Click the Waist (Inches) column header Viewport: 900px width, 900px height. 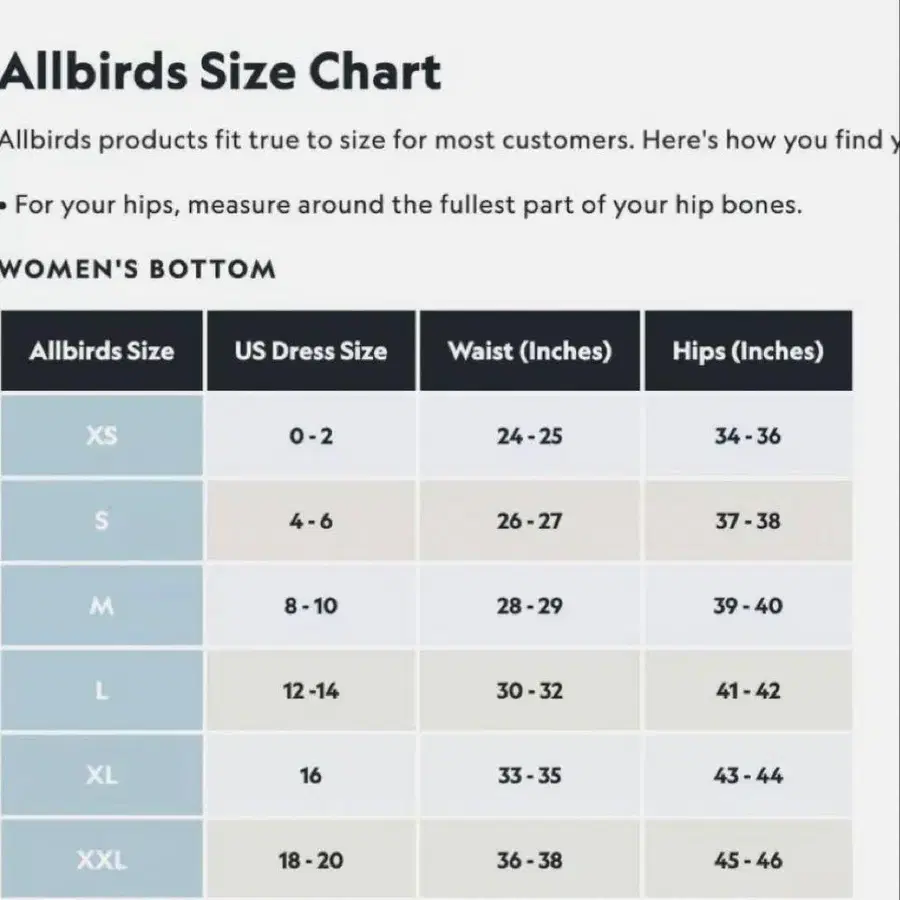pos(529,351)
